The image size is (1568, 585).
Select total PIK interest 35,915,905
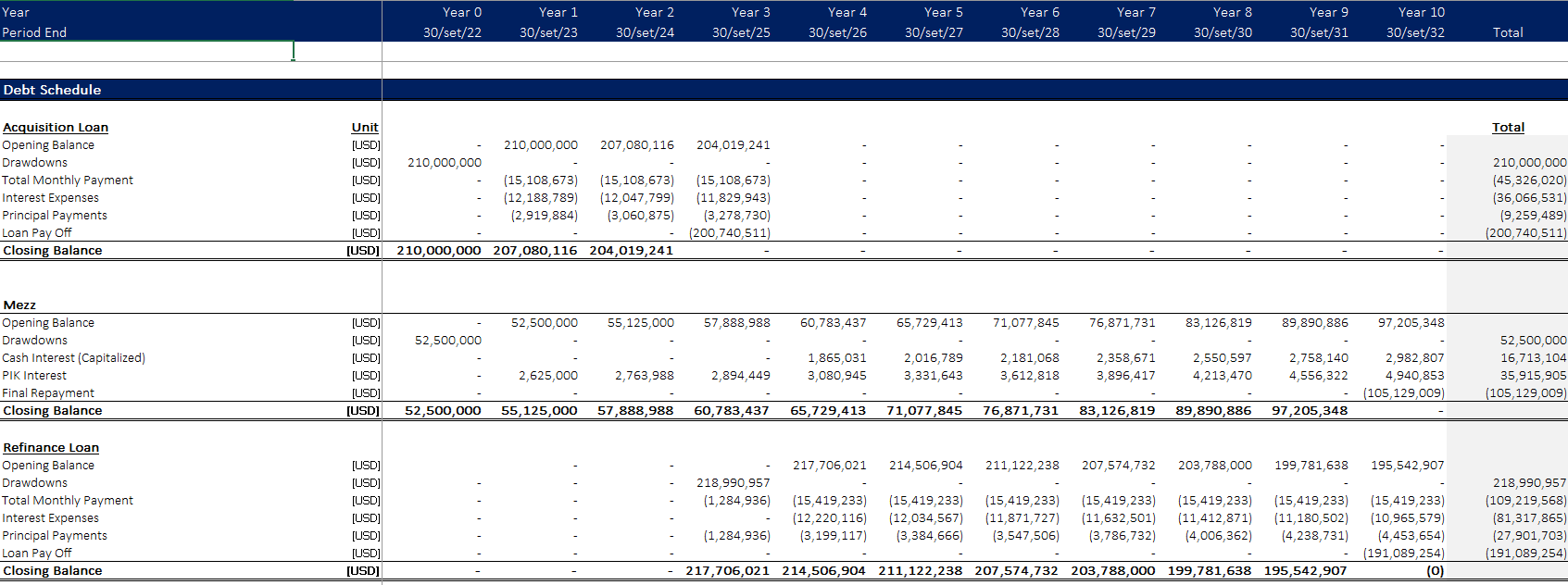(x=1534, y=376)
